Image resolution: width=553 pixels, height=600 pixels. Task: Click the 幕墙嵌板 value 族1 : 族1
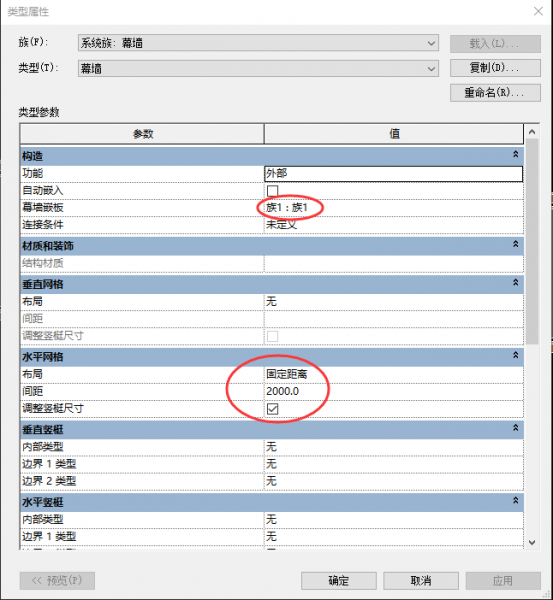(287, 208)
